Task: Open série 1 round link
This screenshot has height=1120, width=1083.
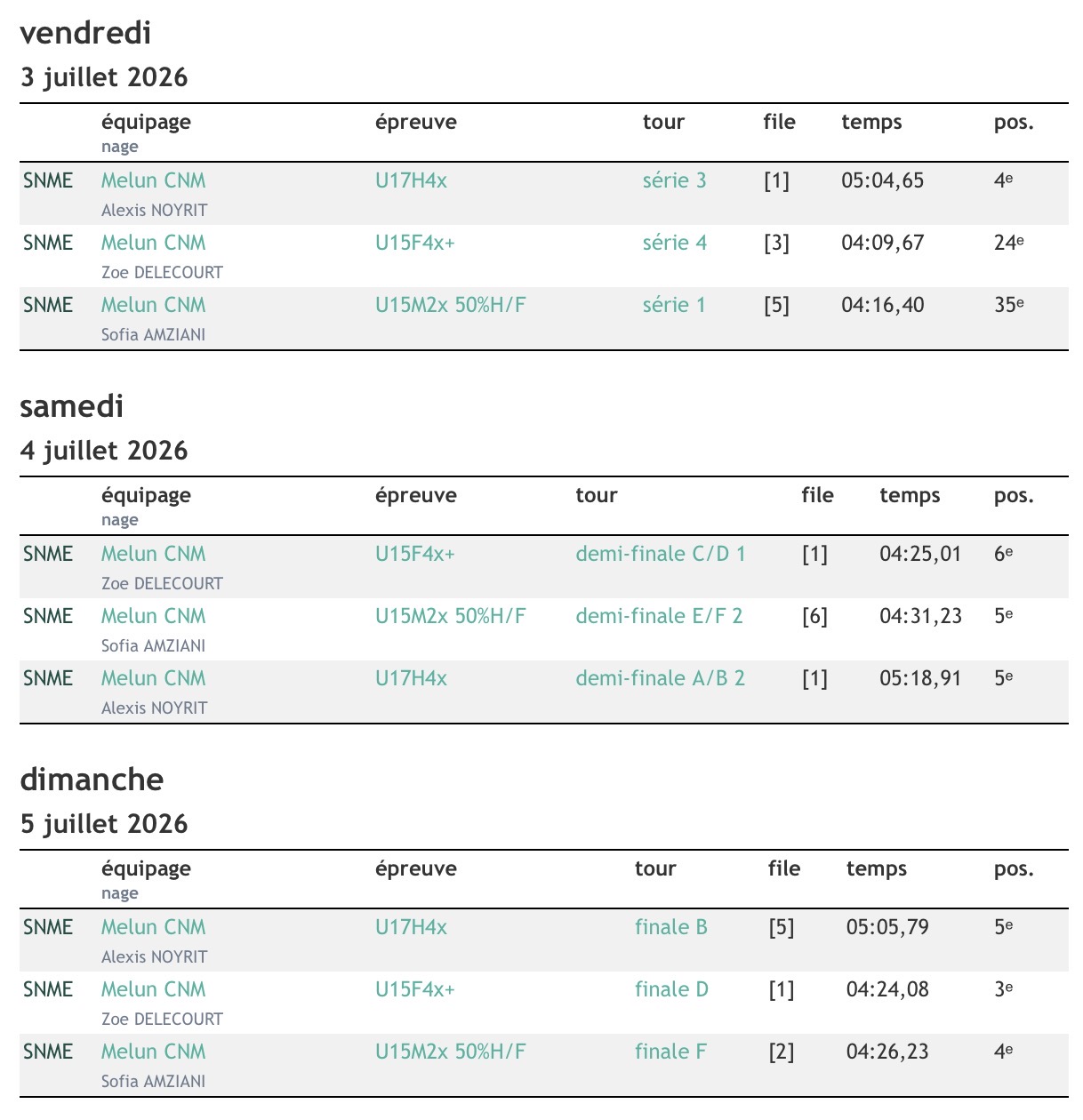Action: pos(674,305)
